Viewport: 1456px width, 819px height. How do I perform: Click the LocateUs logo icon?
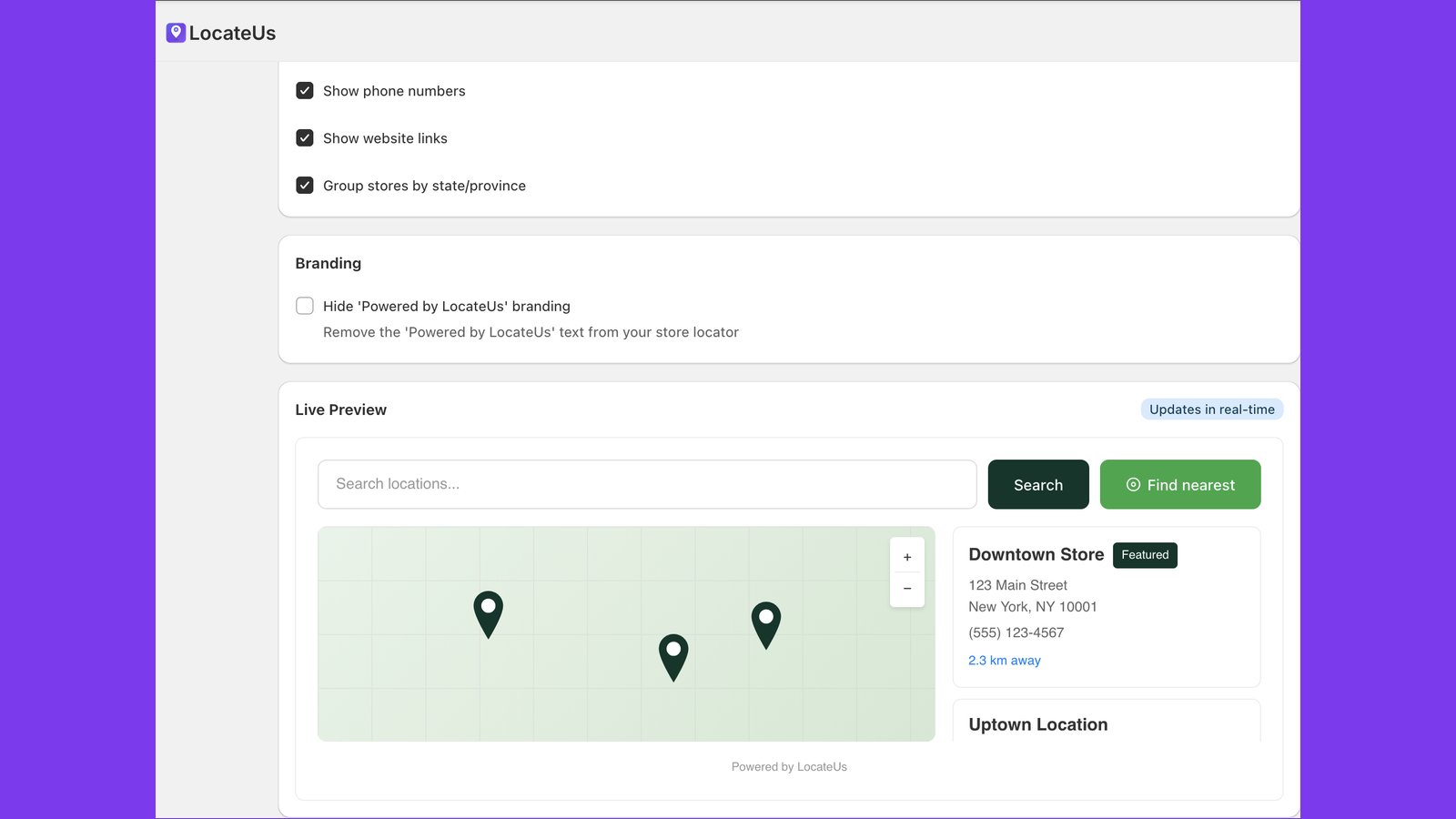(x=176, y=33)
